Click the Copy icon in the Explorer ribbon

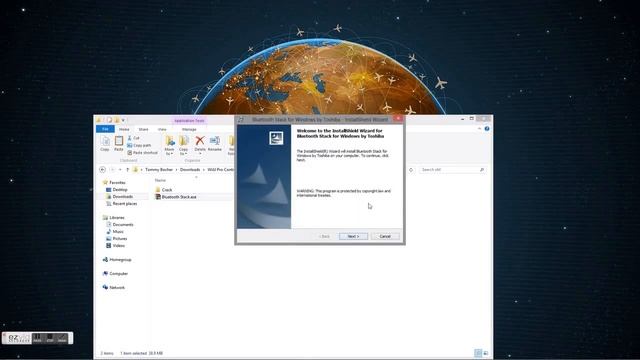pos(105,144)
